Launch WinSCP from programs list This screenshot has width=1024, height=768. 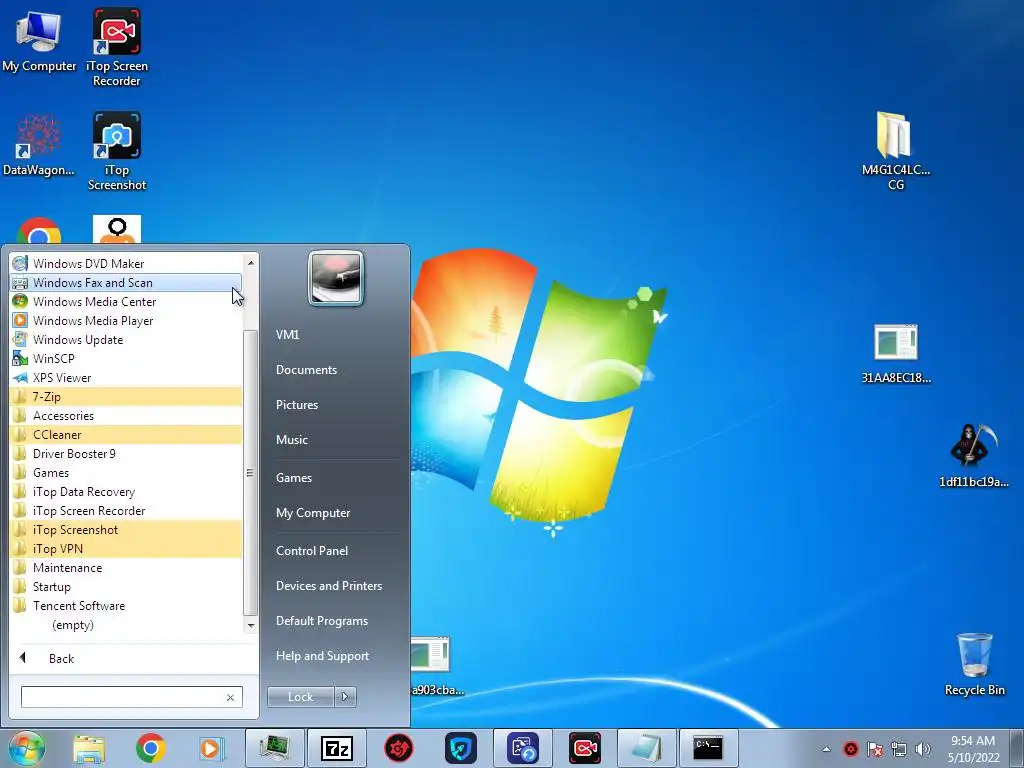pos(126,358)
